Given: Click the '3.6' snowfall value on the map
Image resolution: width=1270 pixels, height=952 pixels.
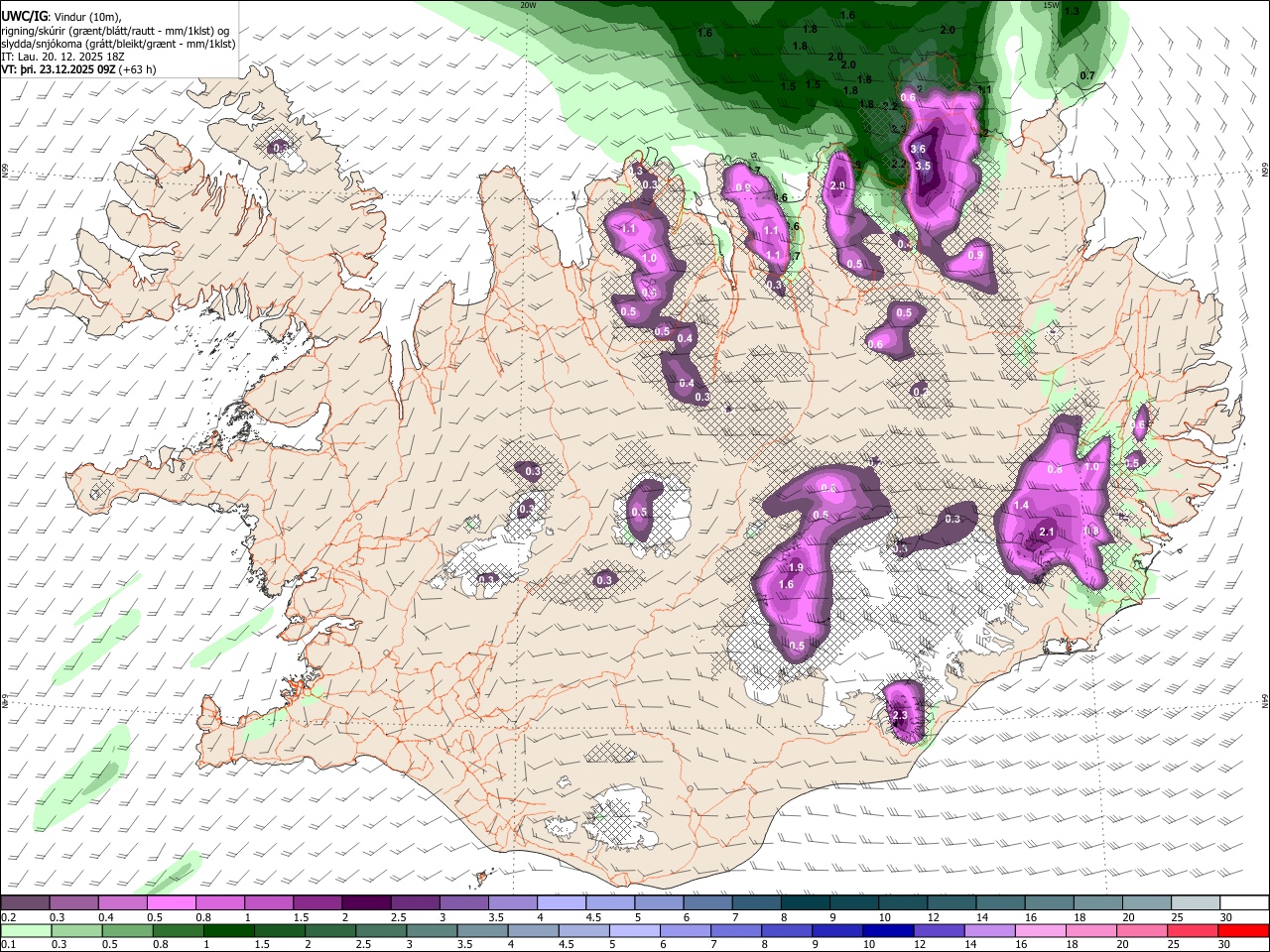Looking at the screenshot, I should (918, 150).
